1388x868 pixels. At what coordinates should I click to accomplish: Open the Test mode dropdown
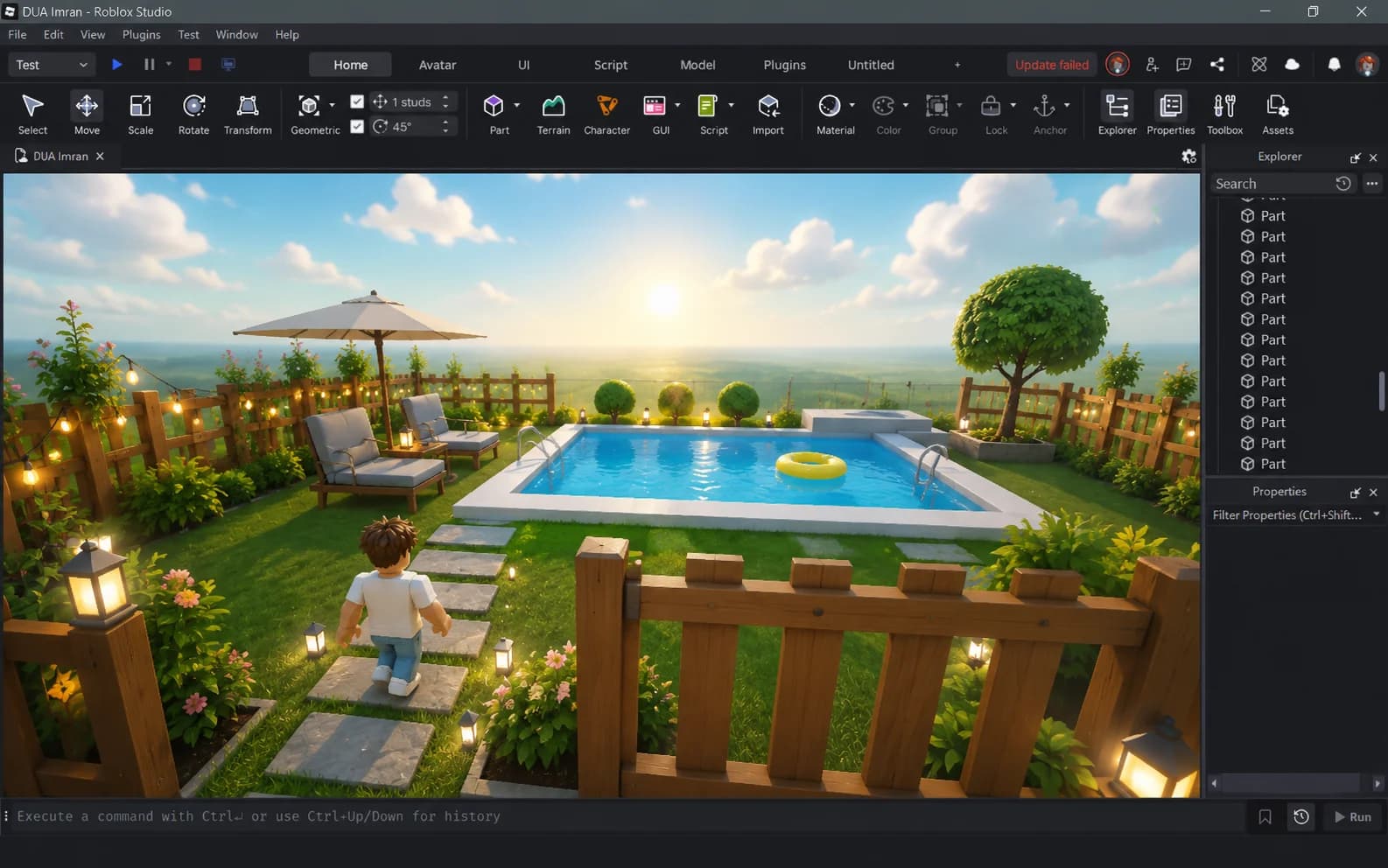[x=51, y=65]
